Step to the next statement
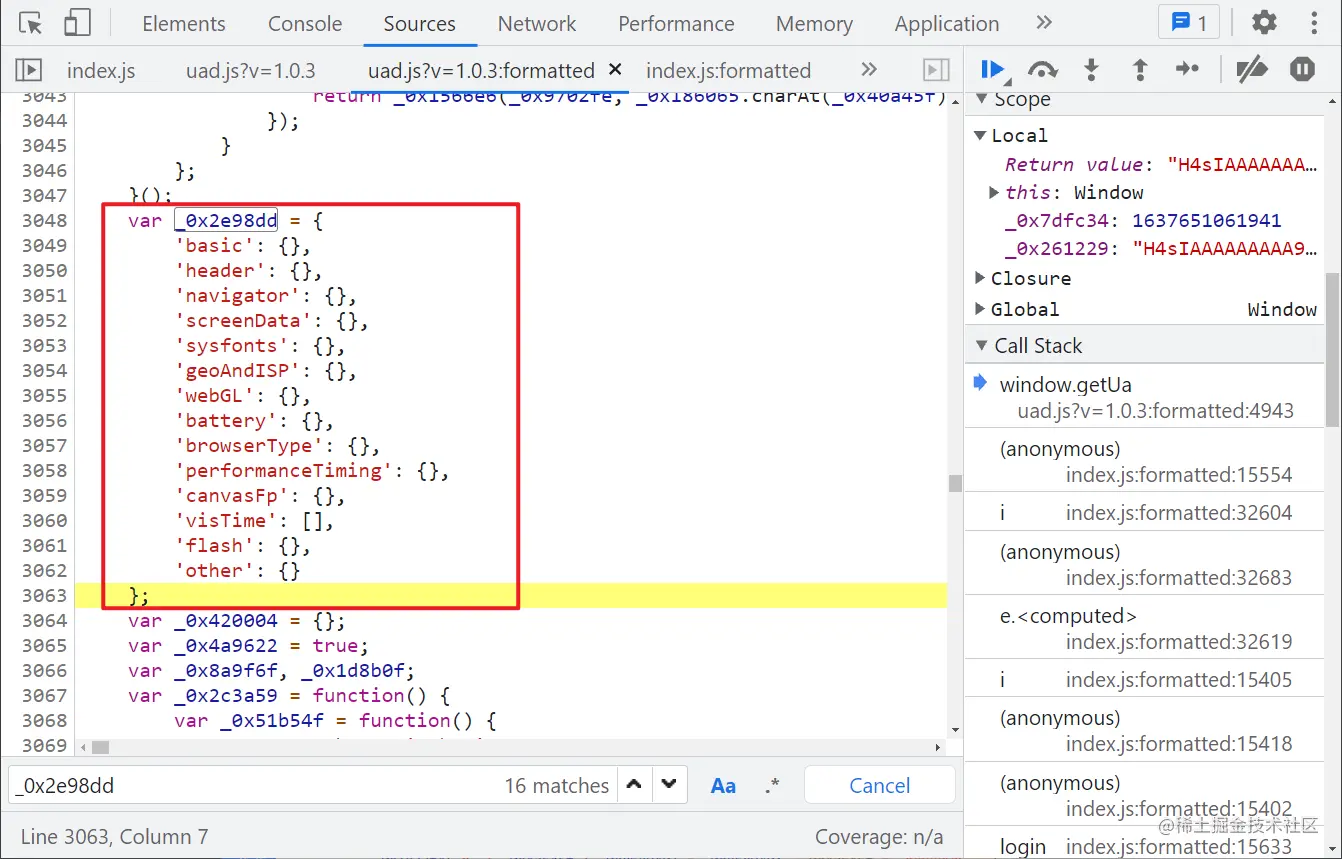Image resolution: width=1342 pixels, height=859 pixels. click(1187, 69)
